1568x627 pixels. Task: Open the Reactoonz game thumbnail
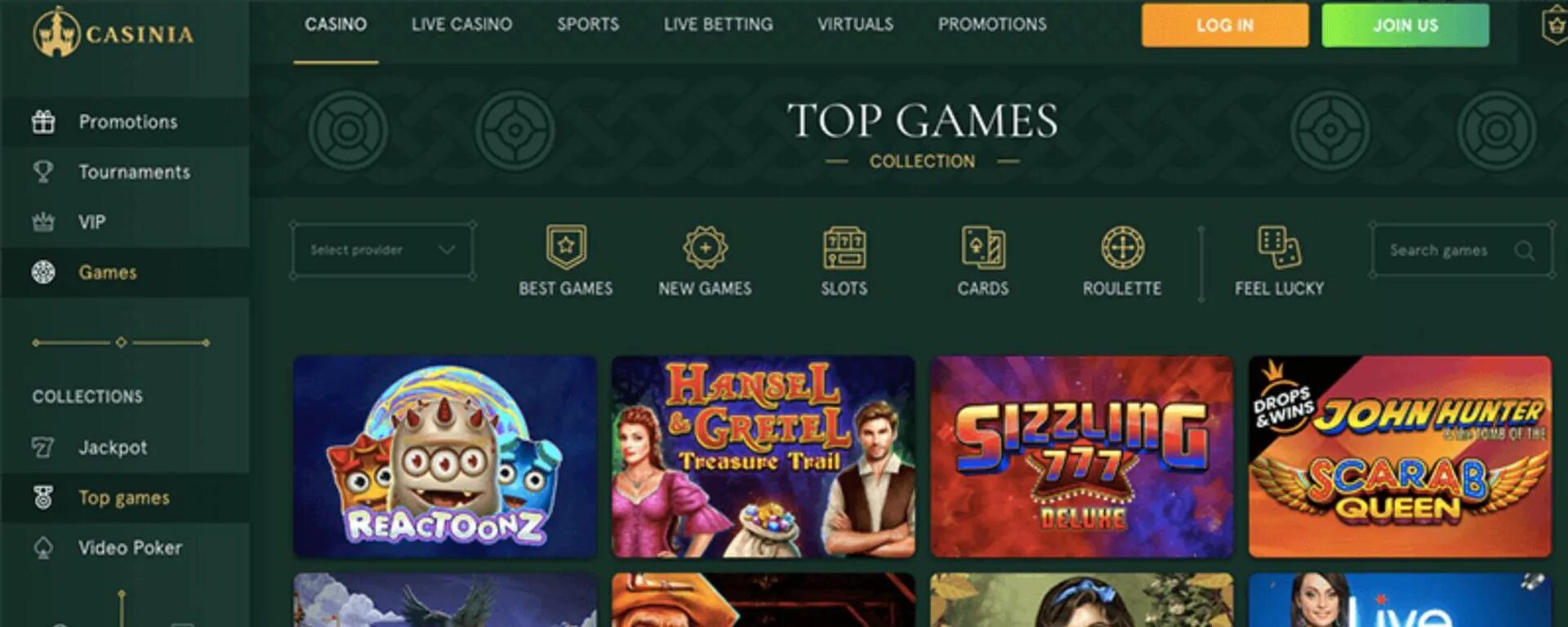click(445, 456)
